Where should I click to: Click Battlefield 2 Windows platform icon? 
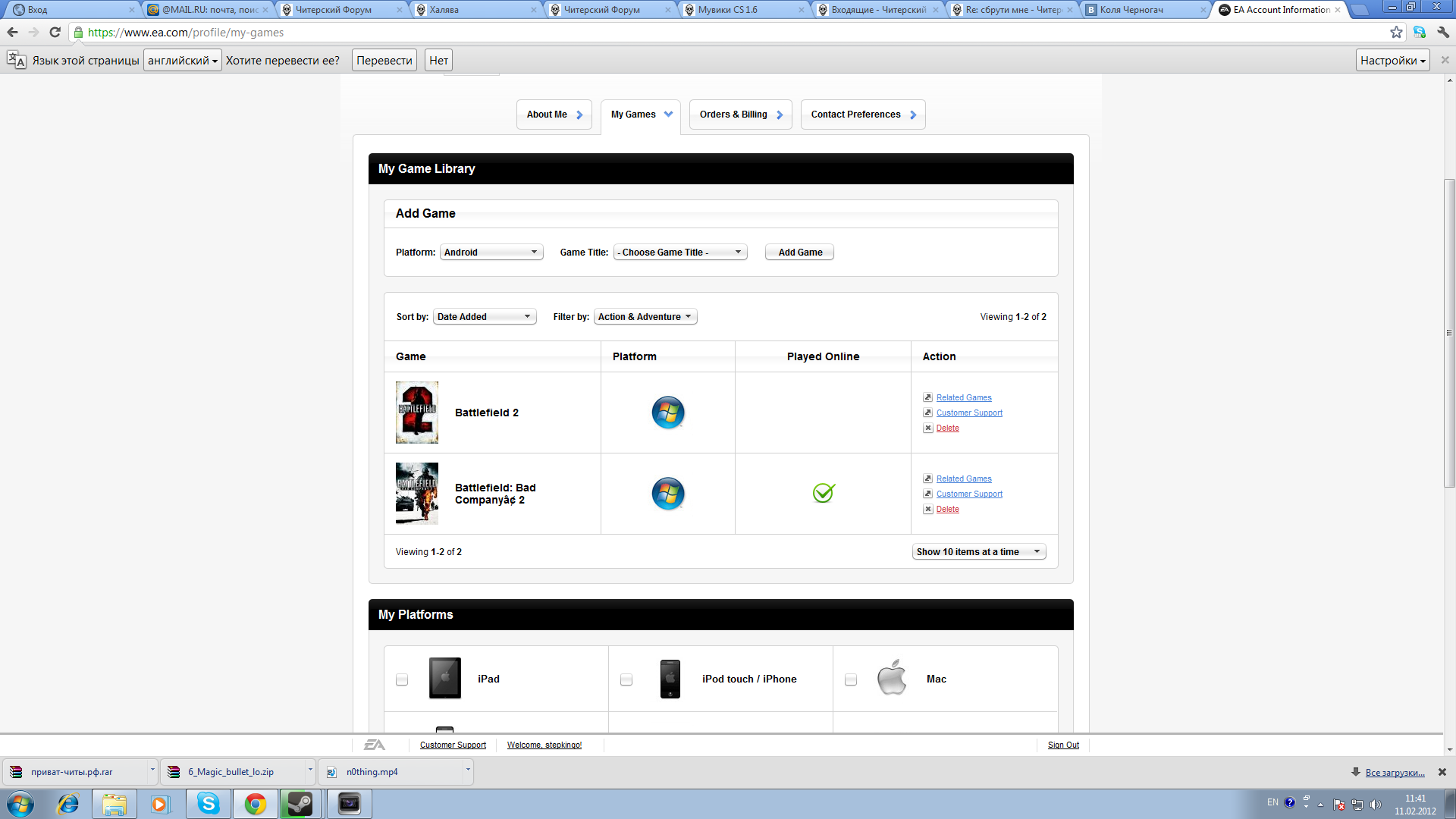pos(667,413)
